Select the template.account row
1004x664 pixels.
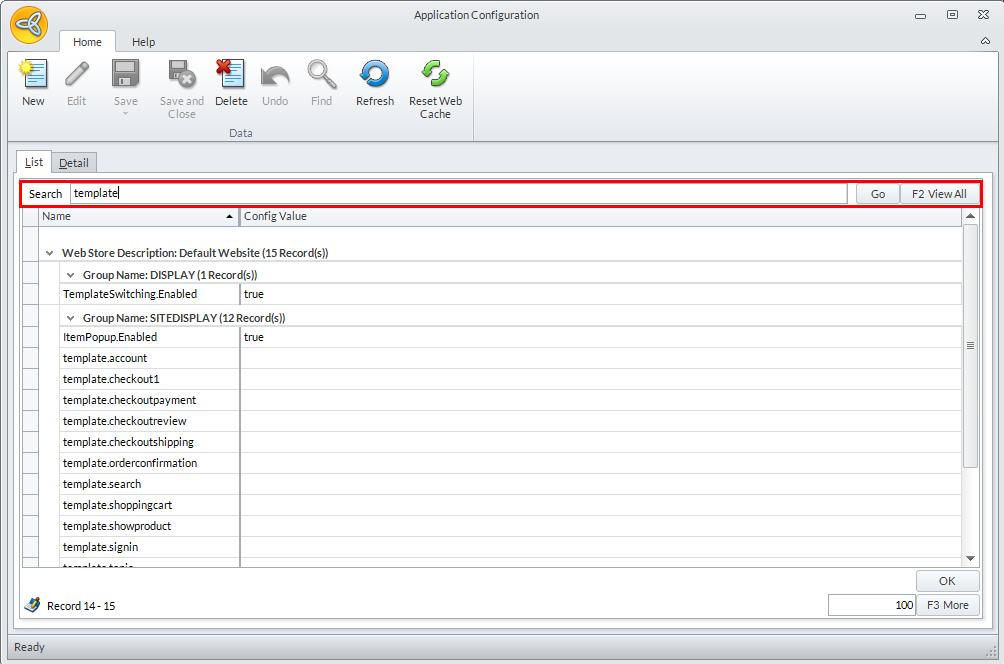pos(510,358)
